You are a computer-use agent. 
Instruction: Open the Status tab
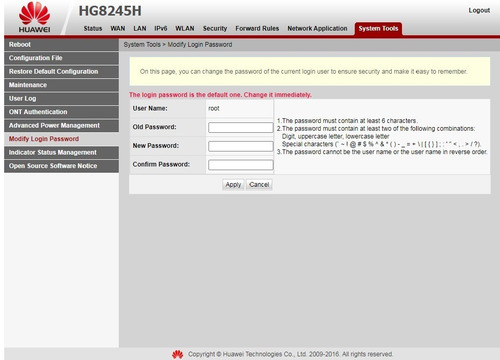pyautogui.click(x=93, y=28)
